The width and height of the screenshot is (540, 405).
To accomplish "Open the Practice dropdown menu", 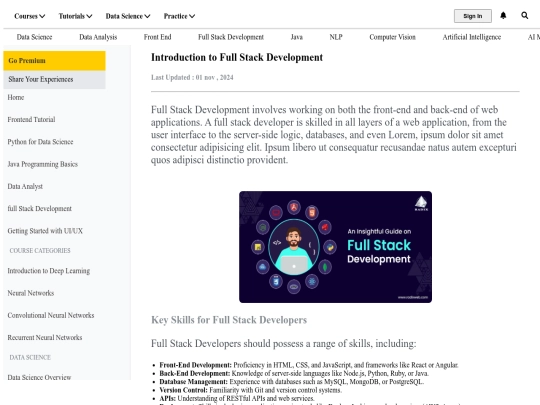I will click(x=179, y=16).
